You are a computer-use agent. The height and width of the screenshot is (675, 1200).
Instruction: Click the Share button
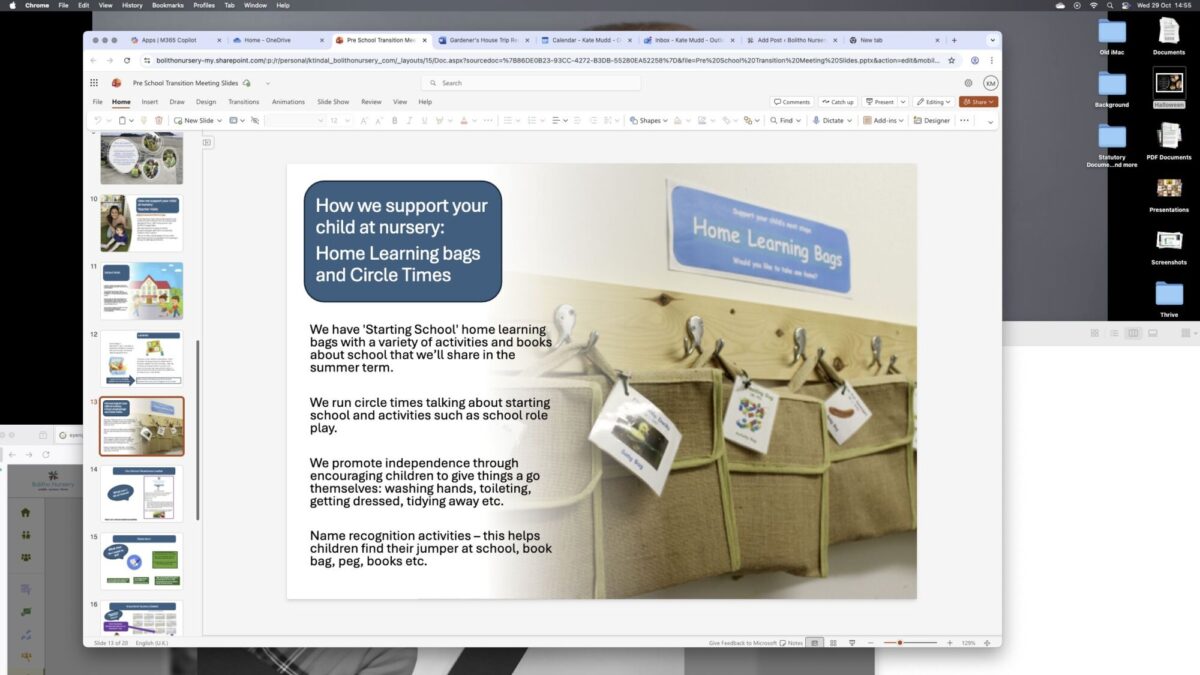977,102
